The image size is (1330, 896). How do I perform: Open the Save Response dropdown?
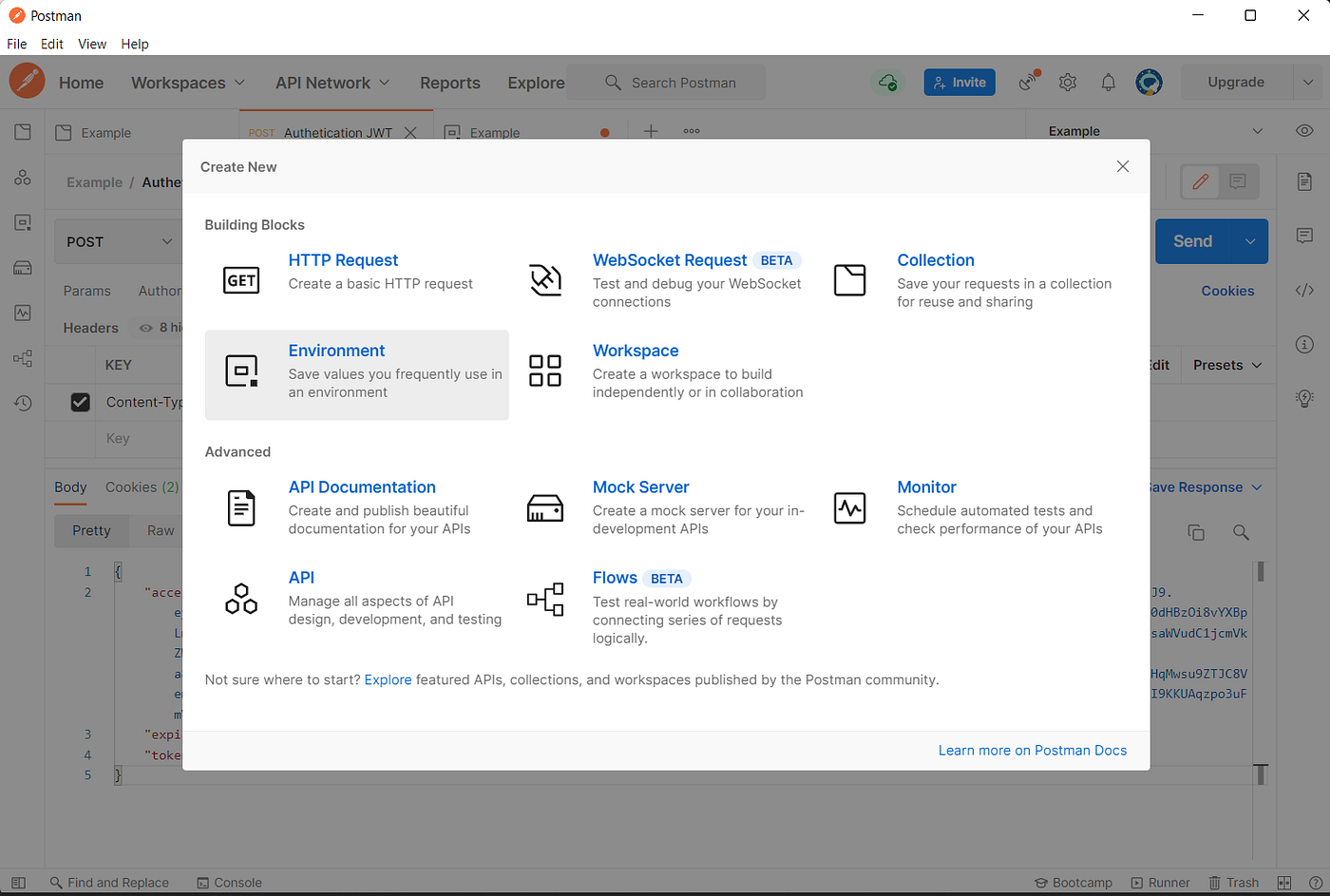(x=1204, y=487)
